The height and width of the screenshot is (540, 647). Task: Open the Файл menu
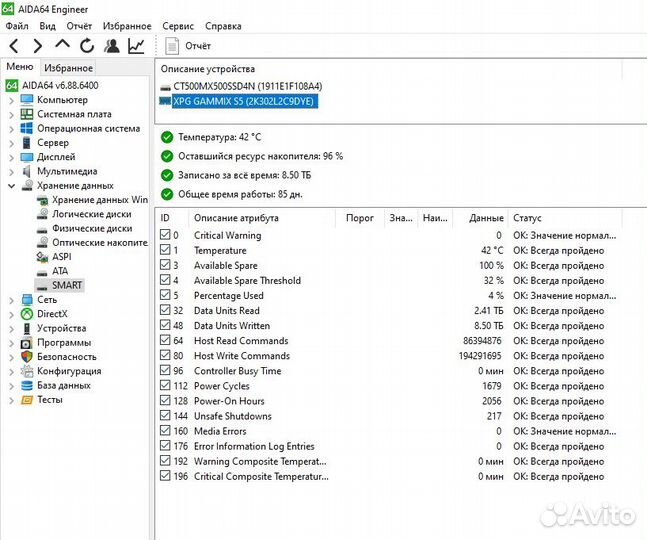(17, 26)
